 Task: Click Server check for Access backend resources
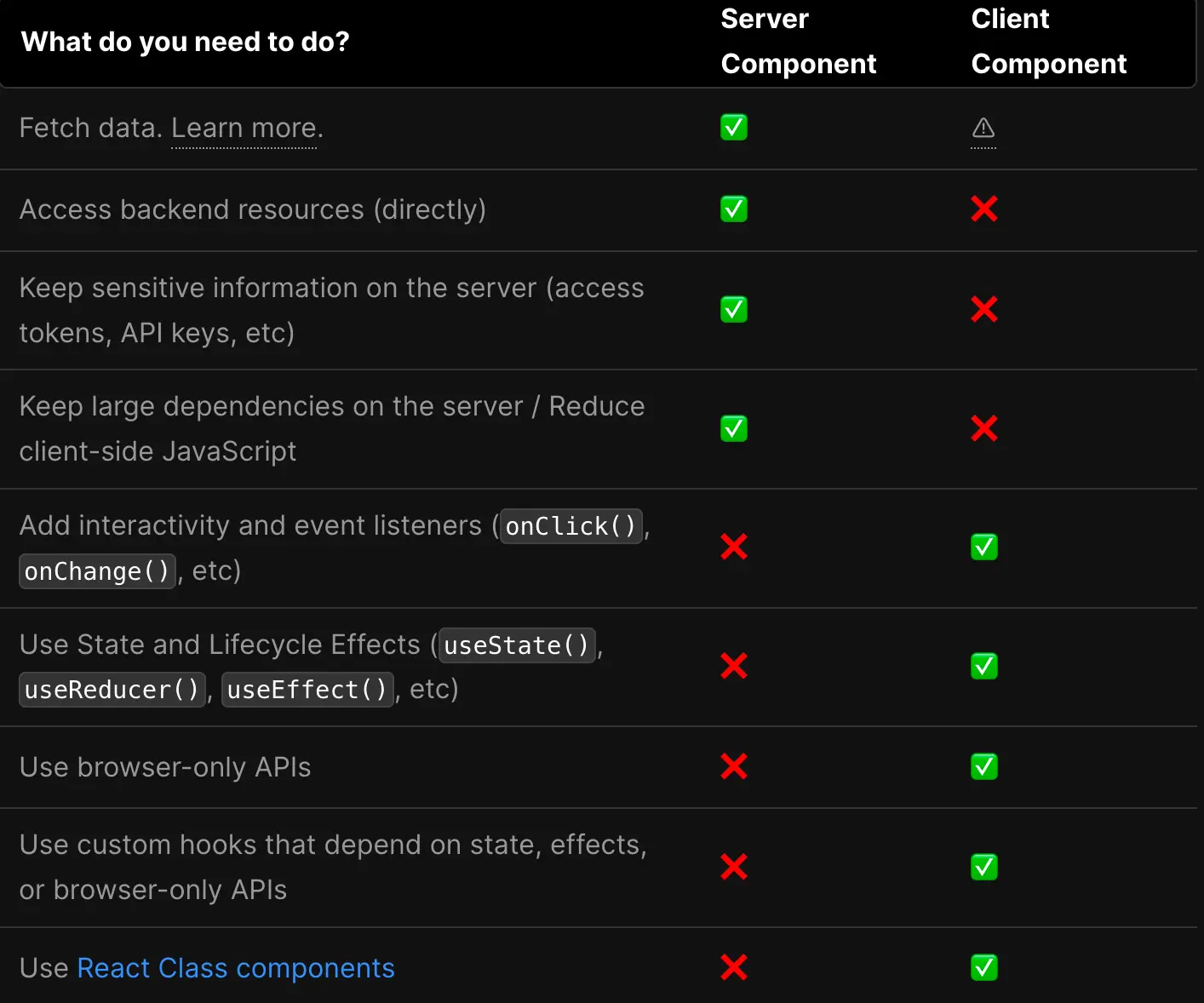click(x=734, y=209)
